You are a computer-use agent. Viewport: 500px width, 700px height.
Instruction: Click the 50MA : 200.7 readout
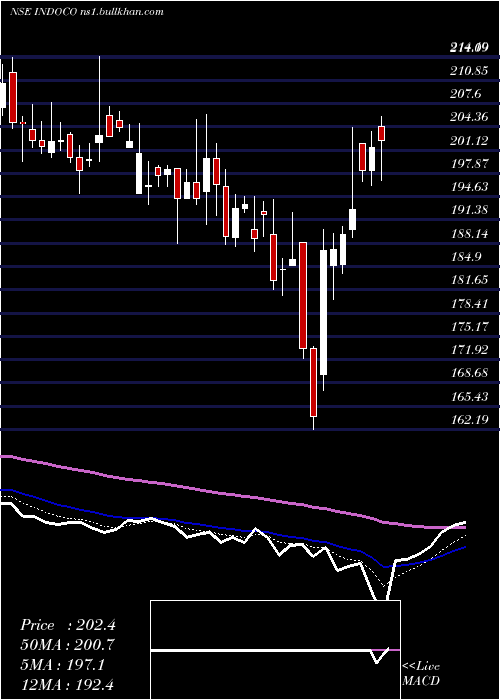pyautogui.click(x=67, y=645)
